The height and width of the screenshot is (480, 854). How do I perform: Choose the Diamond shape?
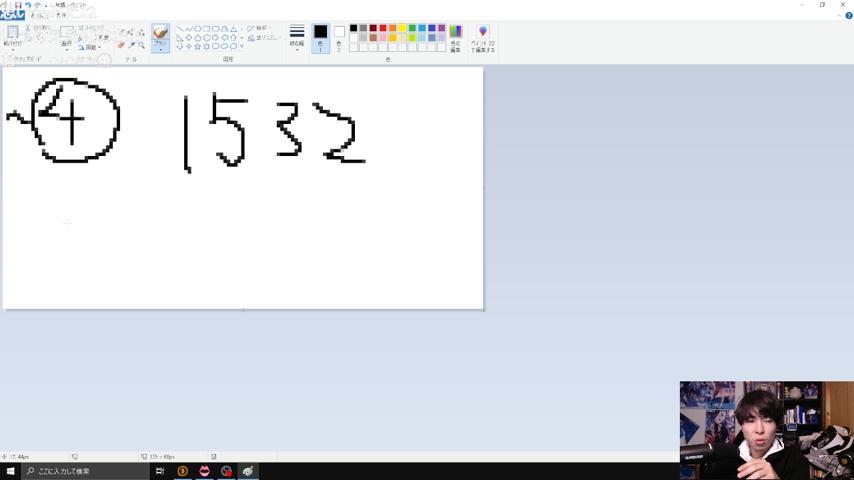click(x=188, y=38)
